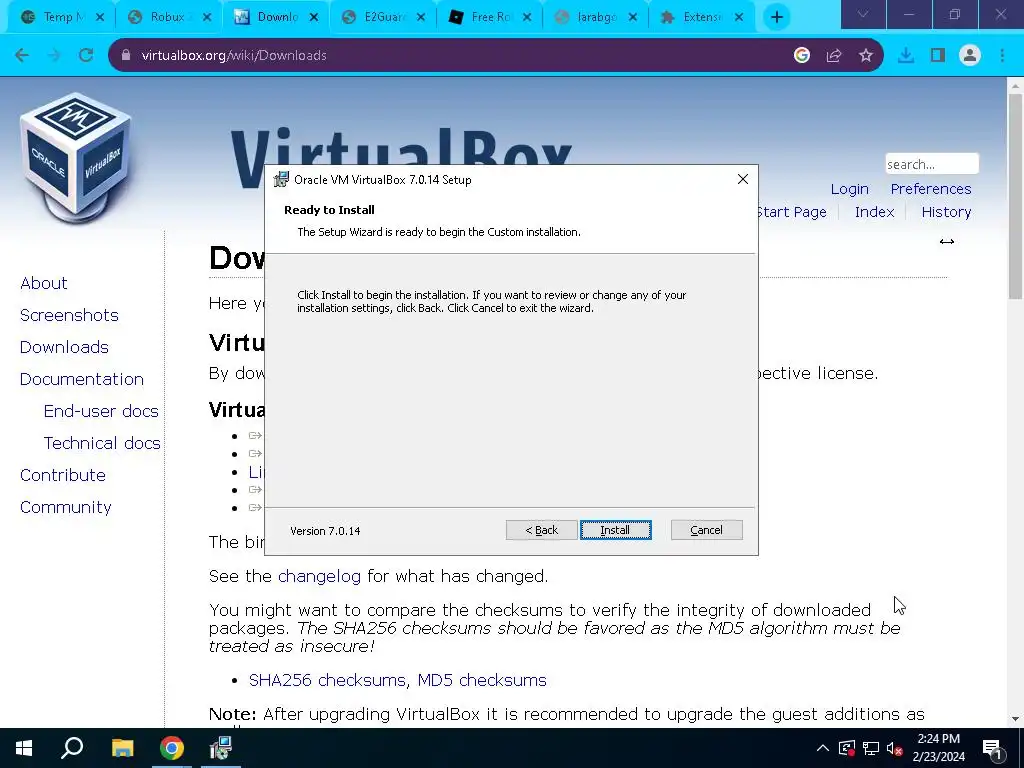Viewport: 1024px width, 768px height.
Task: Open End-user docs link
Action: tap(101, 411)
